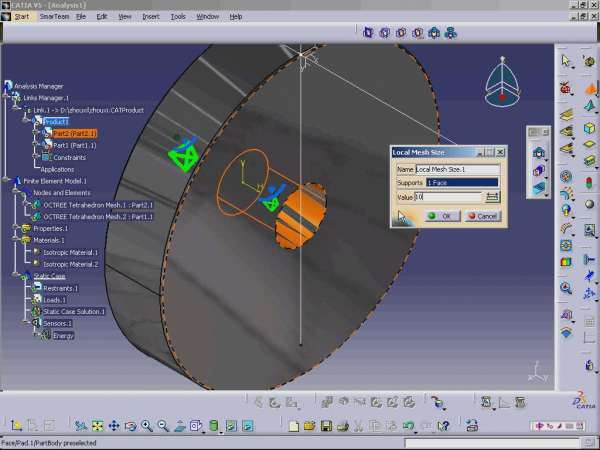Select Part1 (Part1.1) in the tree

[75, 145]
